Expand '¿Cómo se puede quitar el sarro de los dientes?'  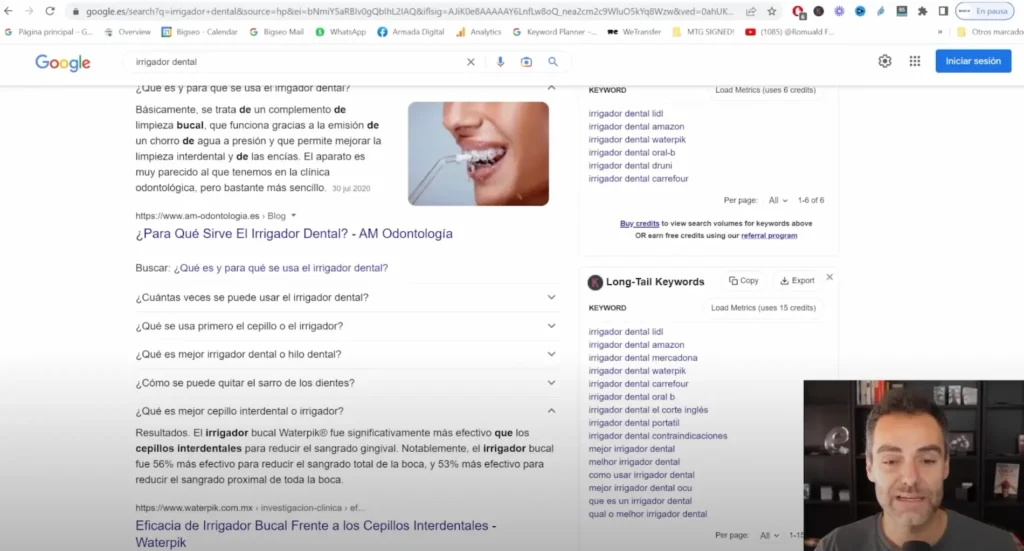[x=346, y=383]
